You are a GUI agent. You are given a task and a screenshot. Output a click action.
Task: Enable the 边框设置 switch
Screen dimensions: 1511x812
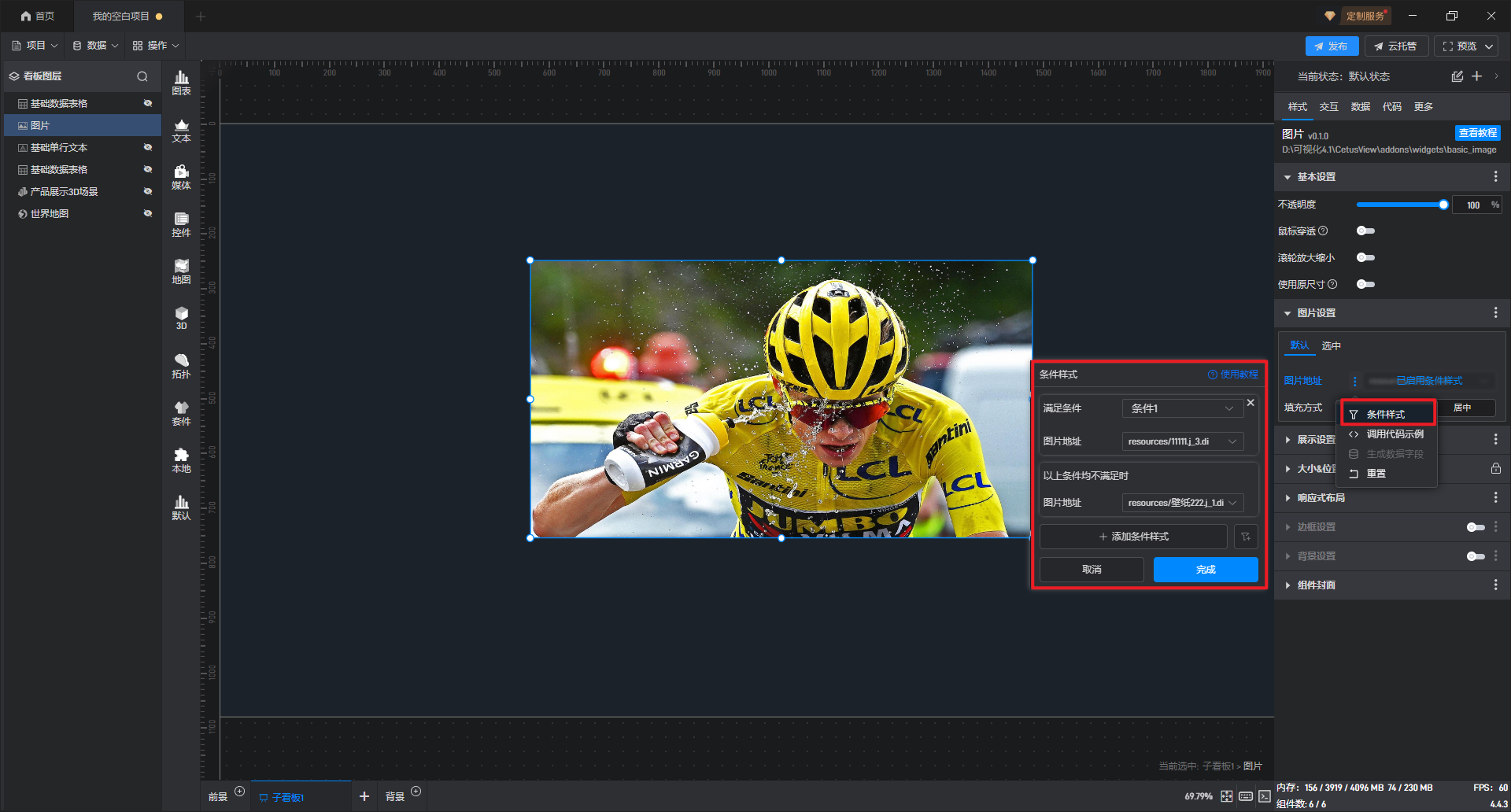[x=1476, y=527]
